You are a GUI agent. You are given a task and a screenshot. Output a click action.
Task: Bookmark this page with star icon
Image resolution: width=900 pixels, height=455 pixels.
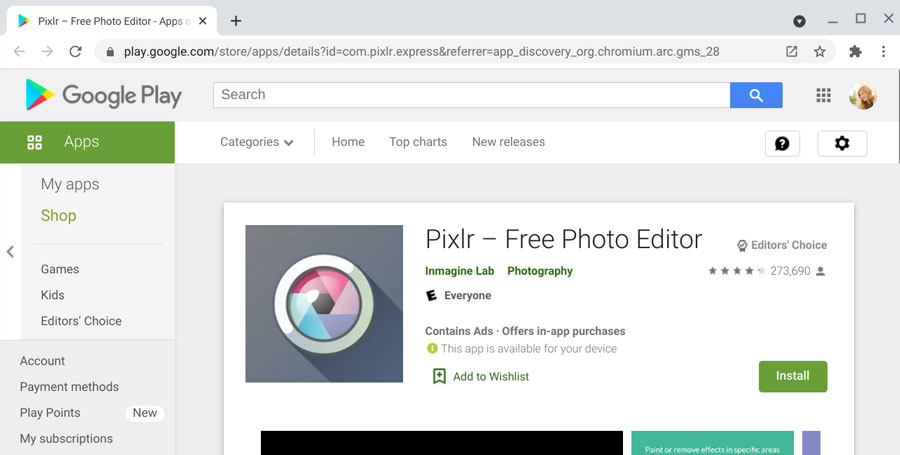coord(820,51)
